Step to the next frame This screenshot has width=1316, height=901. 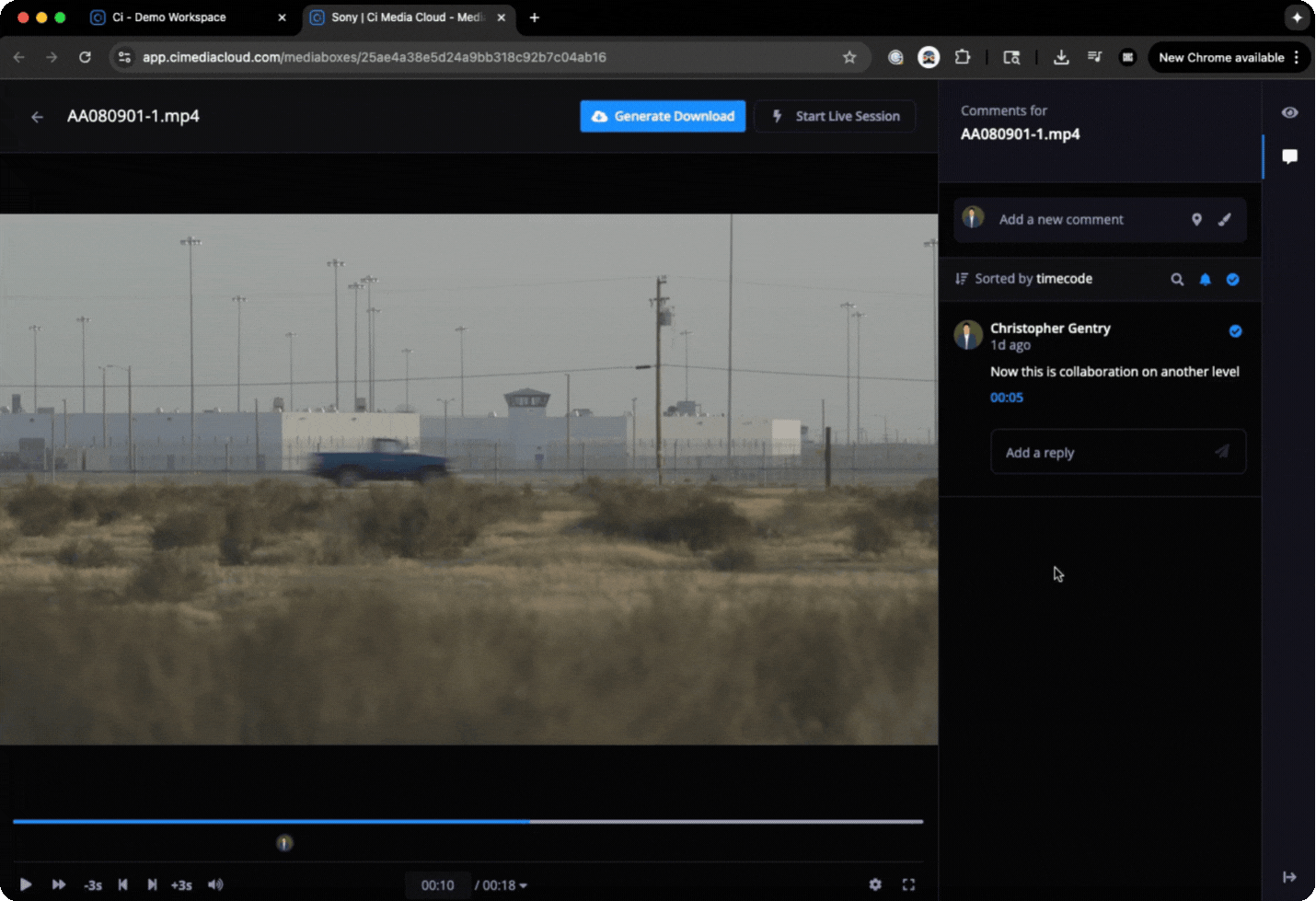(152, 884)
